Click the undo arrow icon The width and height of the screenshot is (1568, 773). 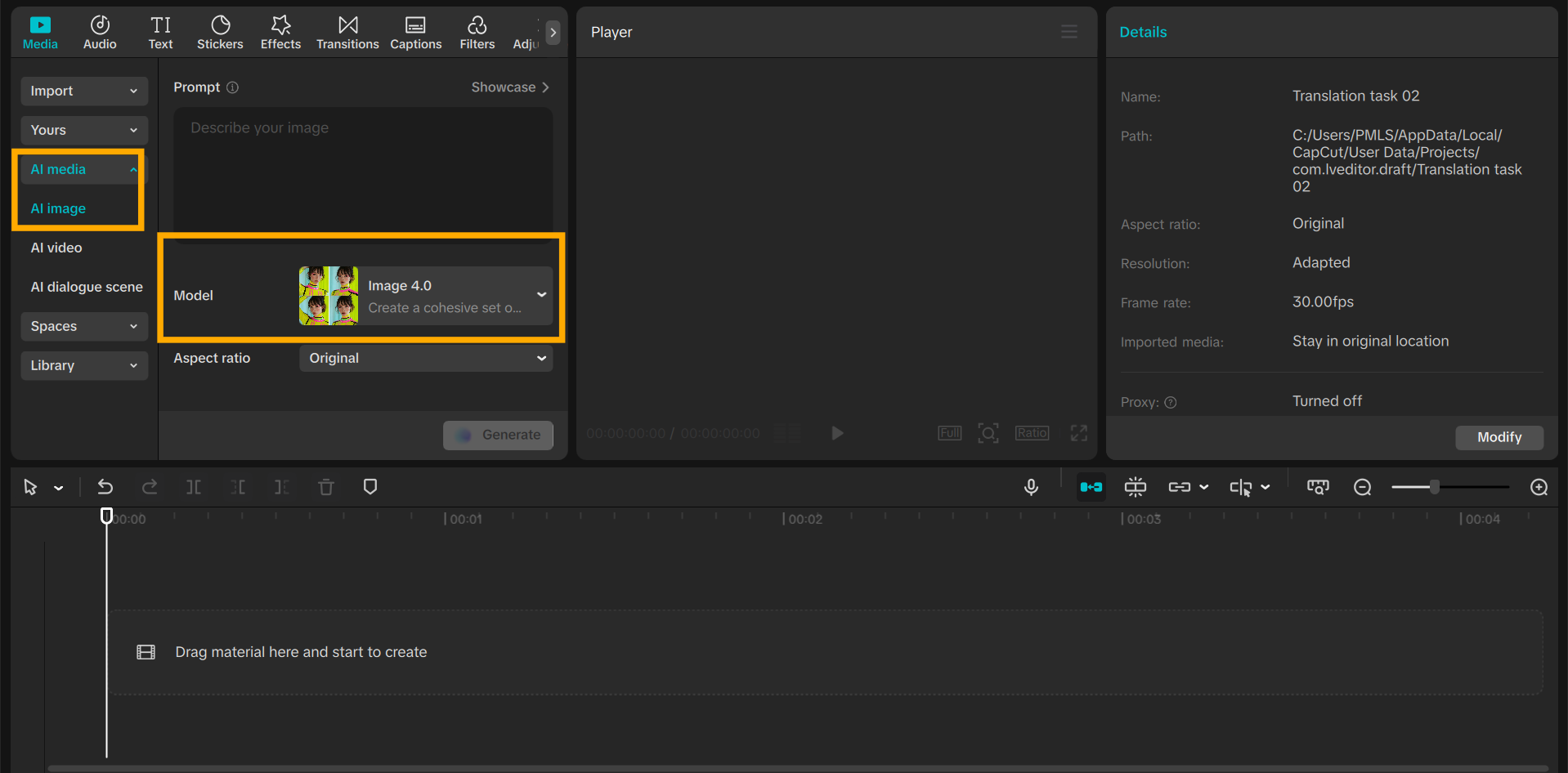(105, 487)
